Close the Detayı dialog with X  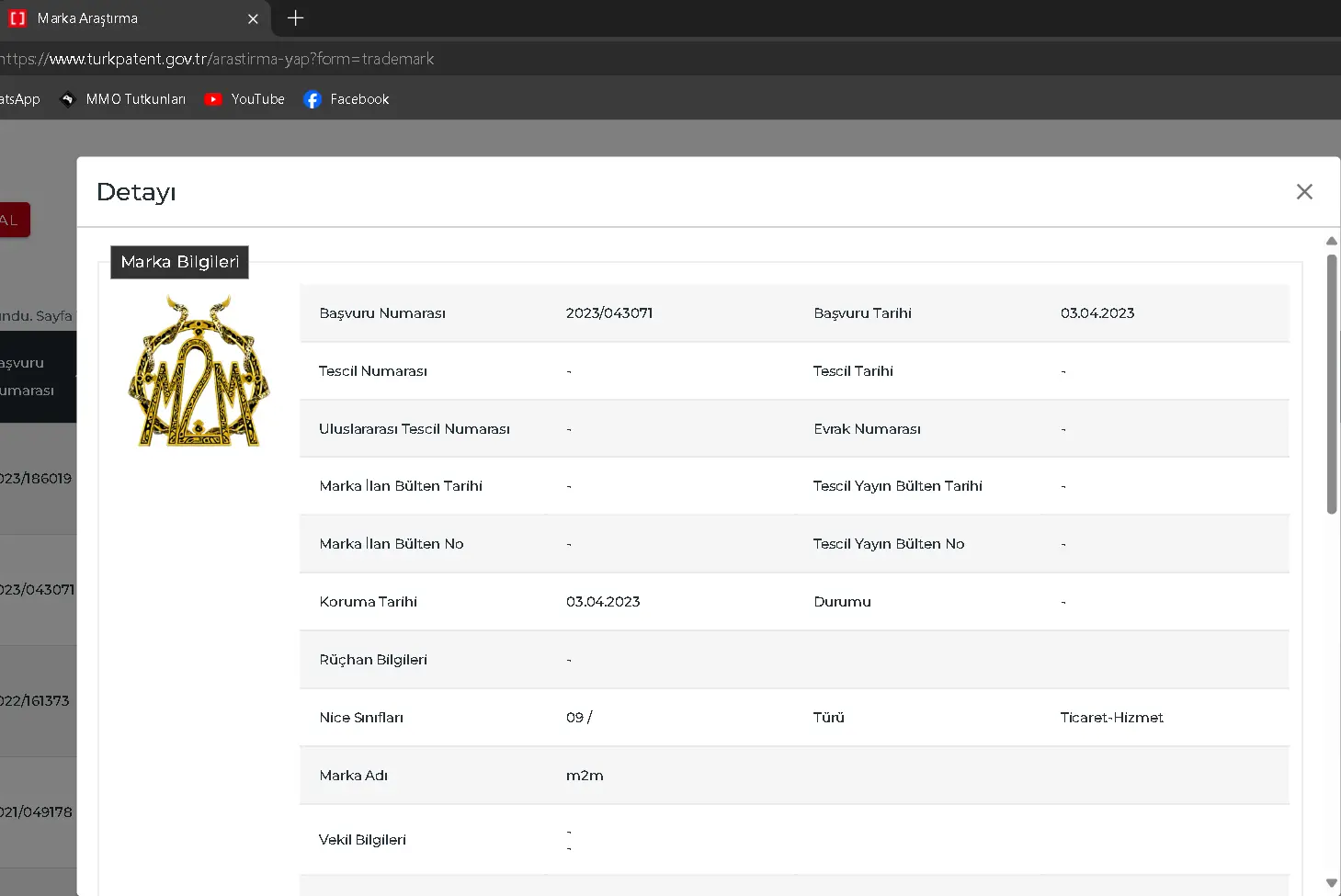point(1303,192)
